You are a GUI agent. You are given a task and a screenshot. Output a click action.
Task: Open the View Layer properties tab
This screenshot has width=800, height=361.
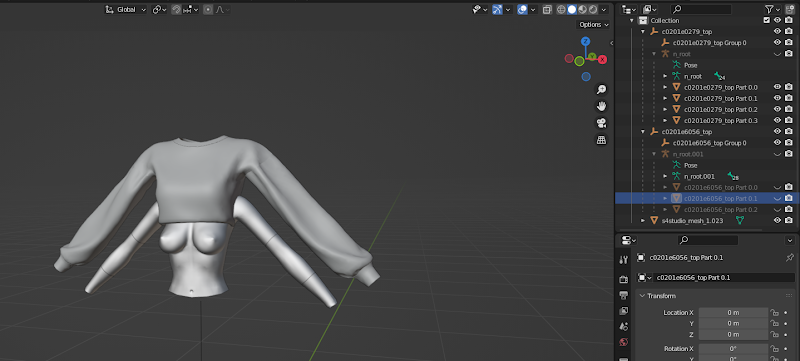point(623,311)
